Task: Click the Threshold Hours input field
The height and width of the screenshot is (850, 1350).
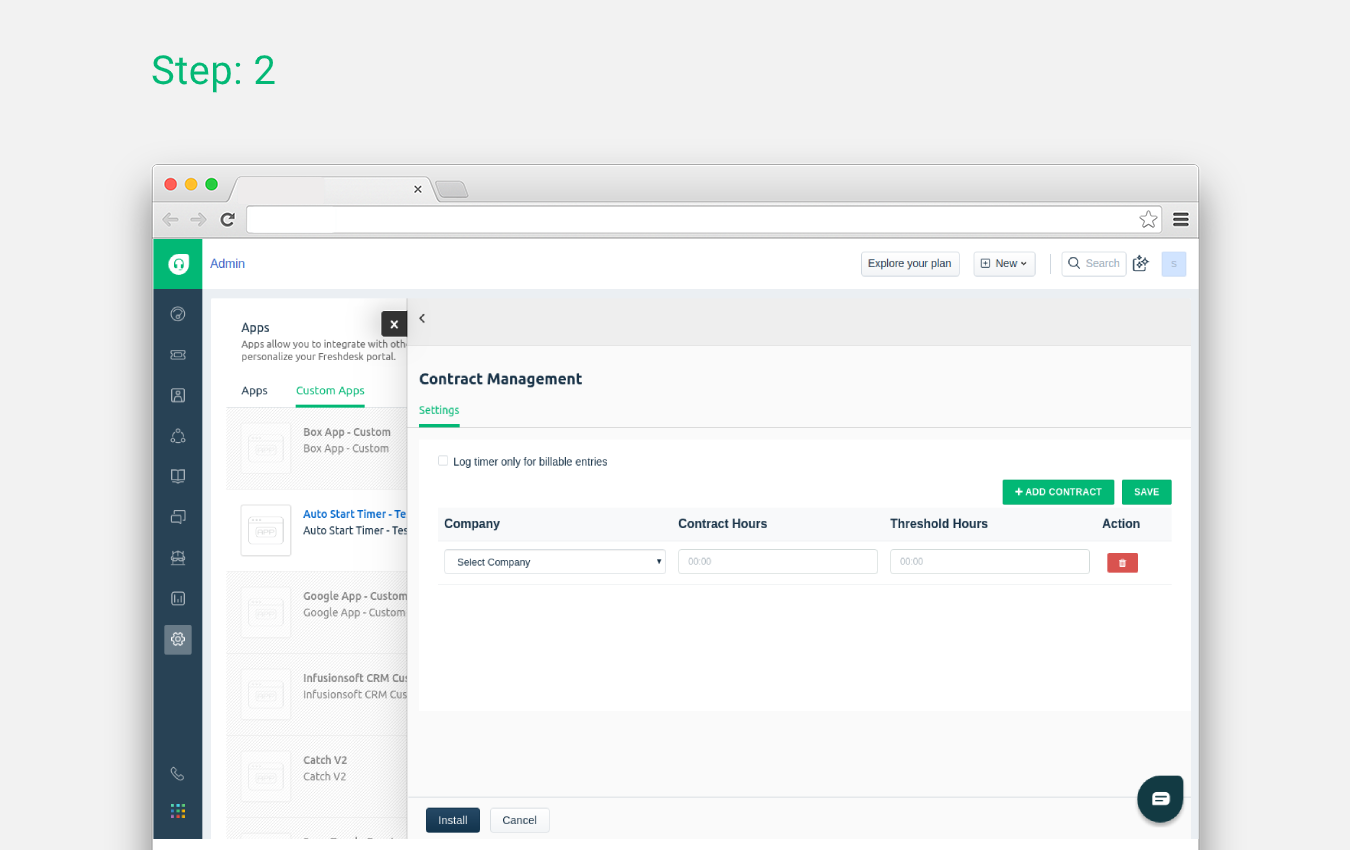Action: [x=990, y=562]
